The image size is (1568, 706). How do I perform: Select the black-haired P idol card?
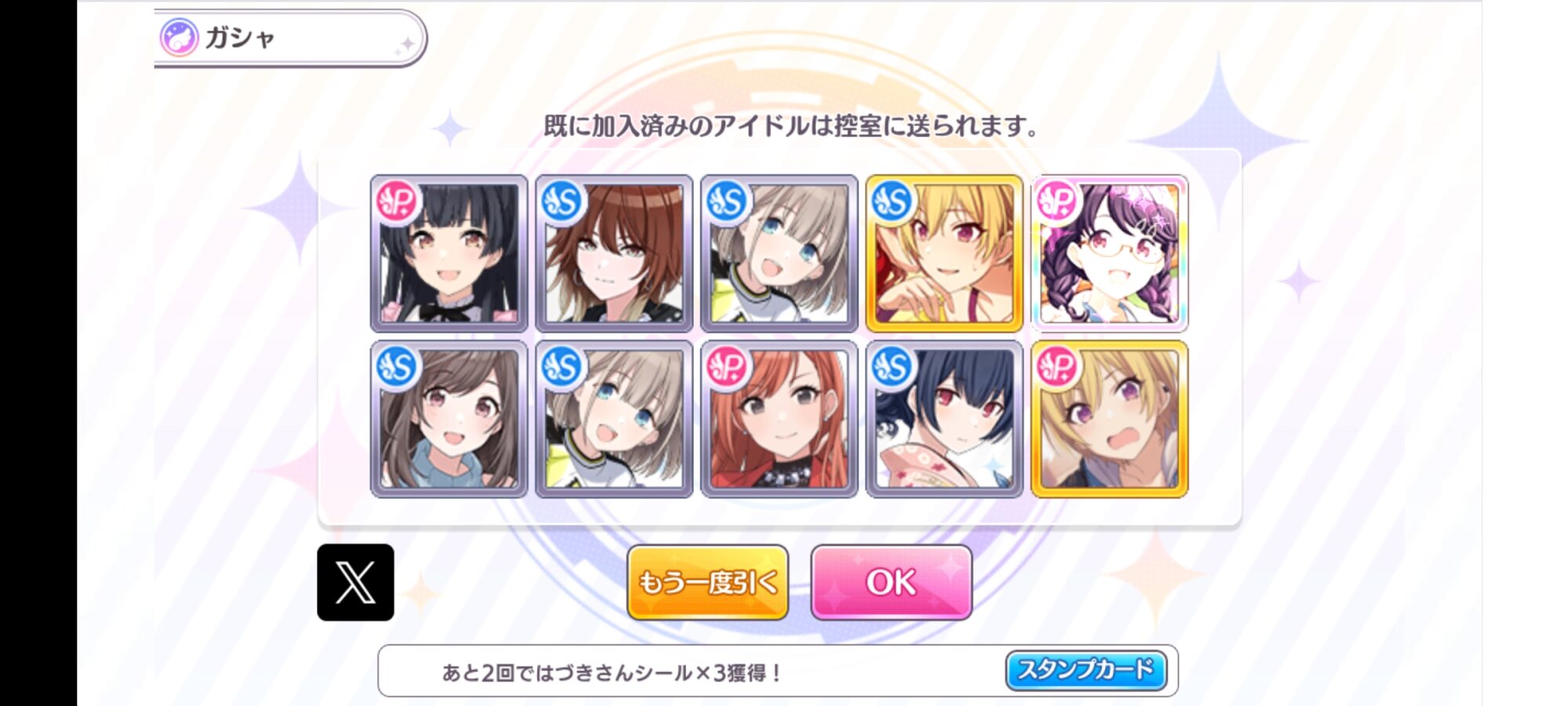(448, 253)
